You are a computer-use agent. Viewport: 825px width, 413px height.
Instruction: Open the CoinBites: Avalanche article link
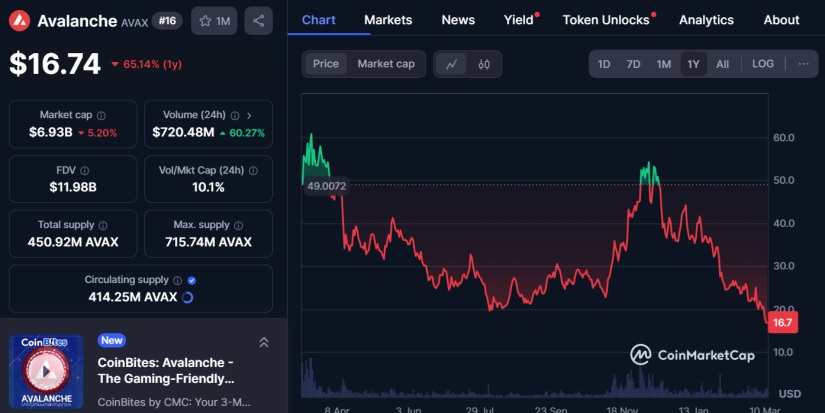pos(166,370)
